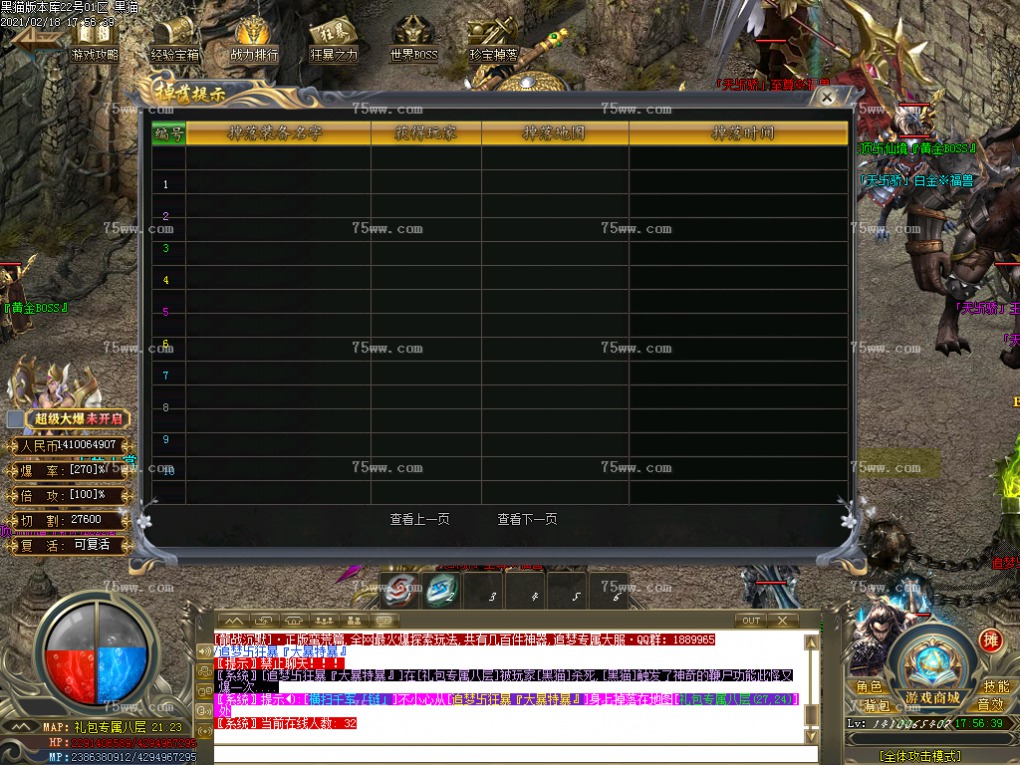Go to next page via 查看下一页
The width and height of the screenshot is (1020, 765).
527,519
